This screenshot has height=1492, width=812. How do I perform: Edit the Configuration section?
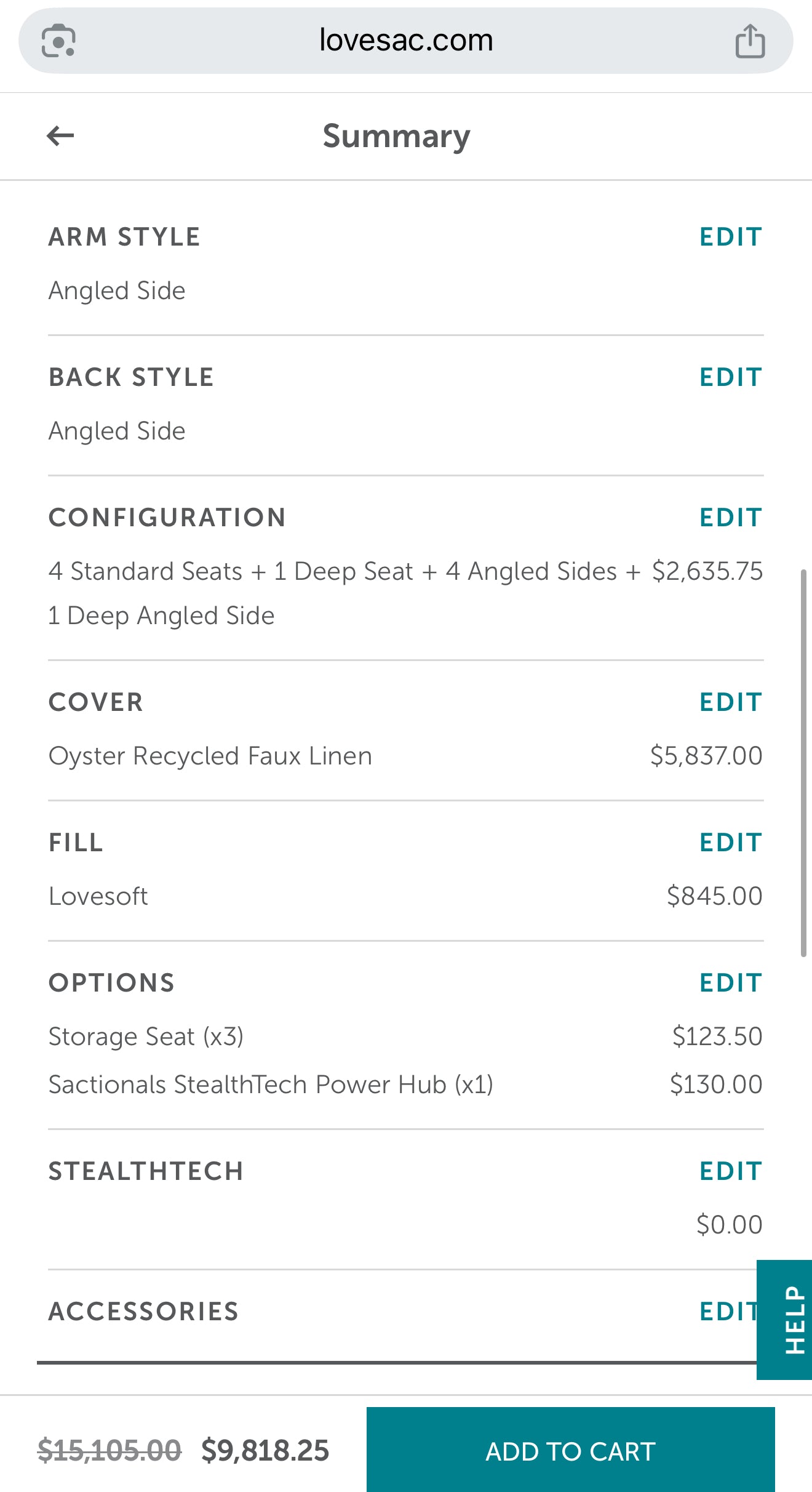(731, 518)
